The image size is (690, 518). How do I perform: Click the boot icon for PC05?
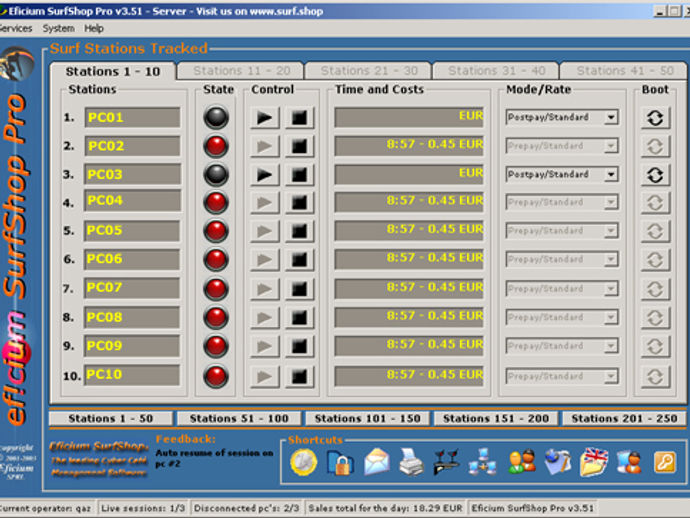point(655,231)
